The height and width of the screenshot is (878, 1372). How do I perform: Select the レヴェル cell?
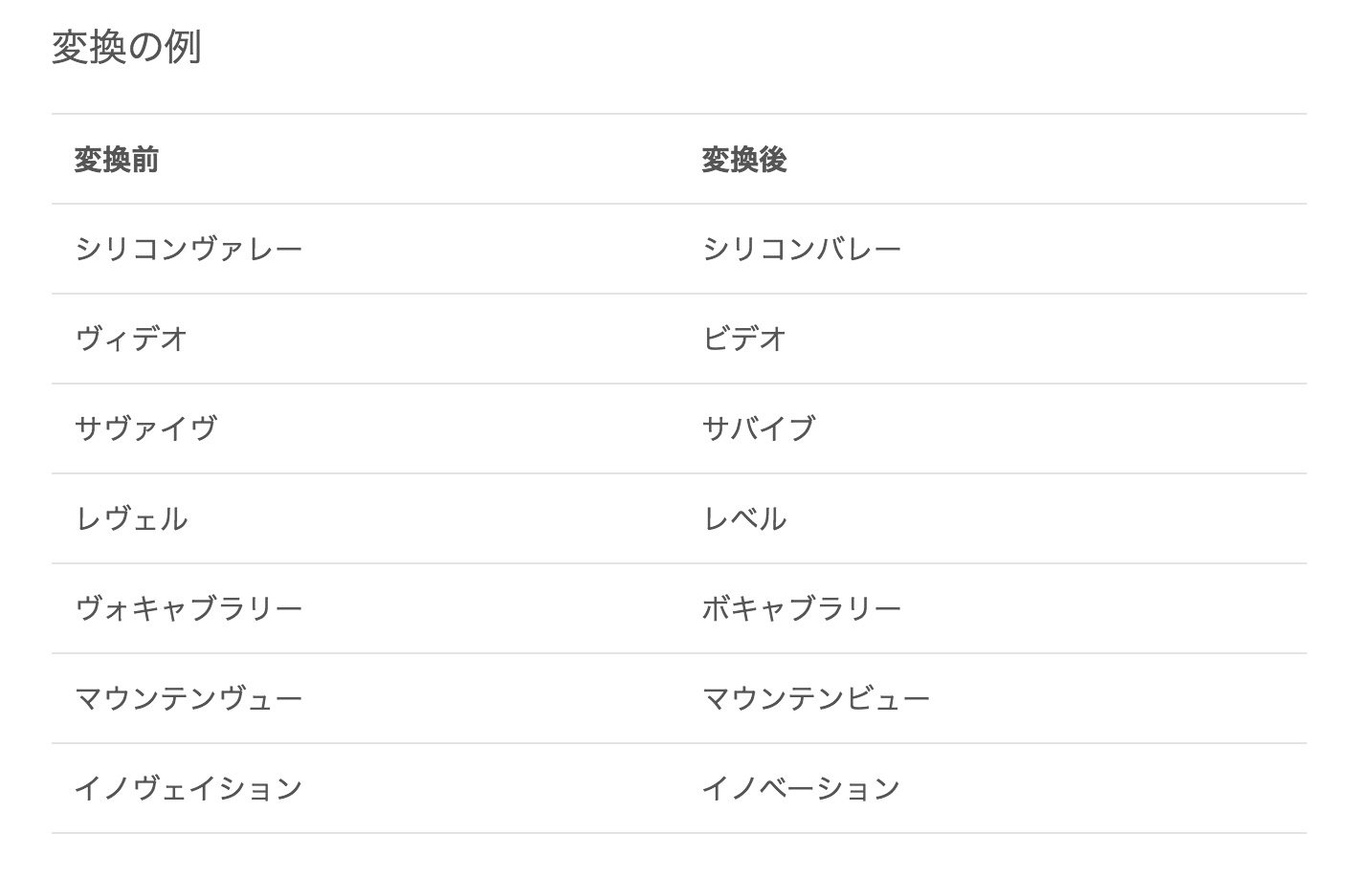click(131, 519)
